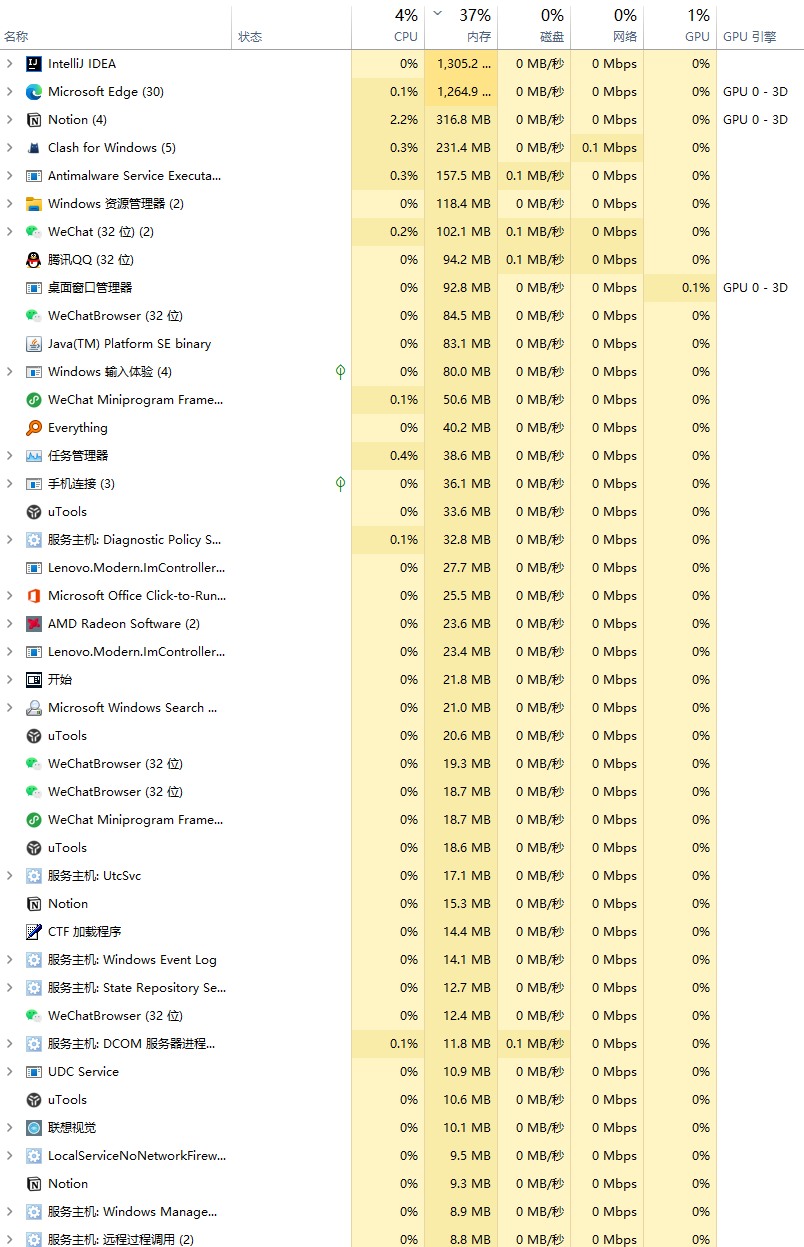The height and width of the screenshot is (1247, 804).
Task: Click the AMD Radeon Software icon
Action: point(34,623)
